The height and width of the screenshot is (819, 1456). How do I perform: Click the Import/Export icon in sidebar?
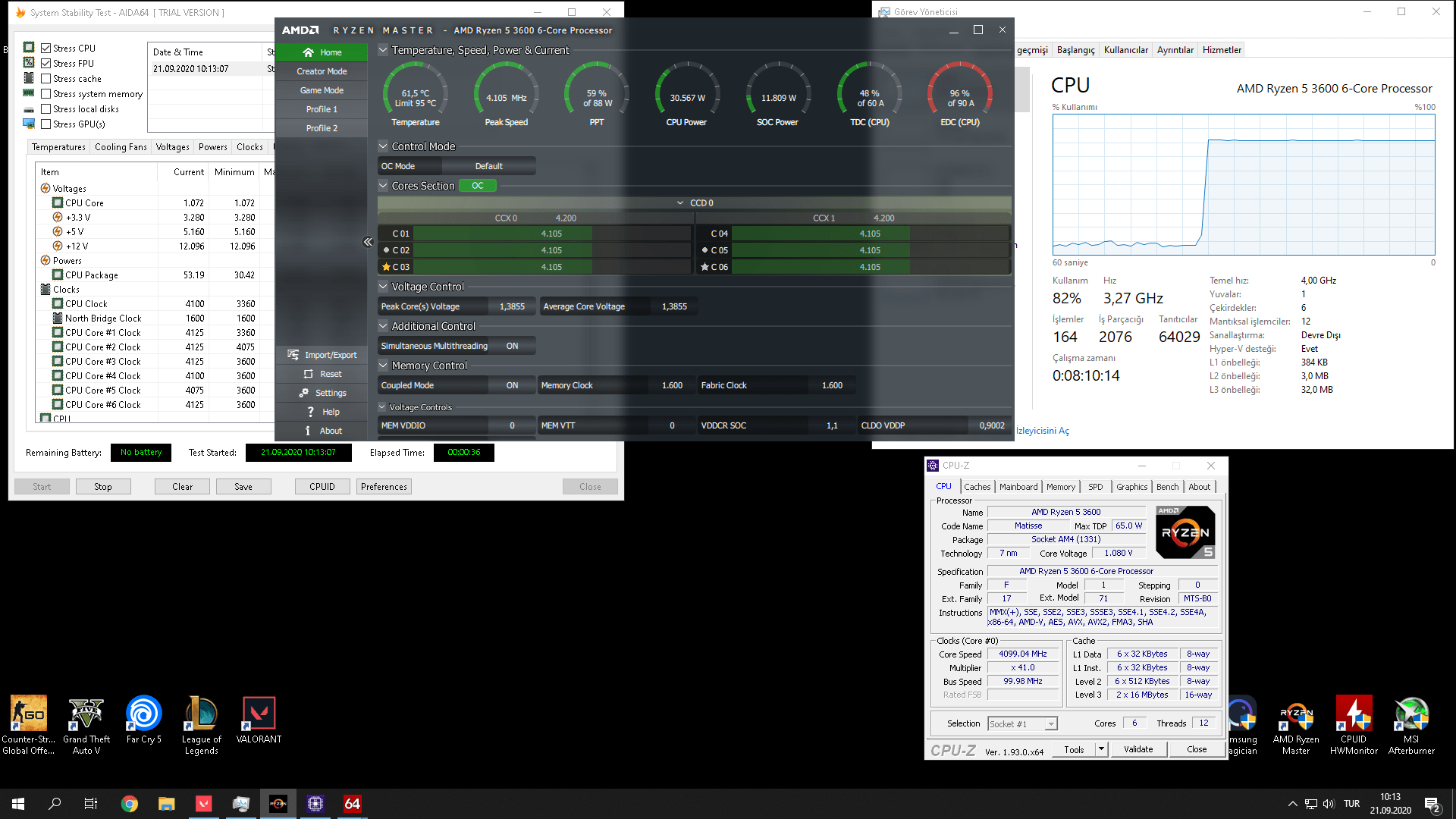[293, 355]
